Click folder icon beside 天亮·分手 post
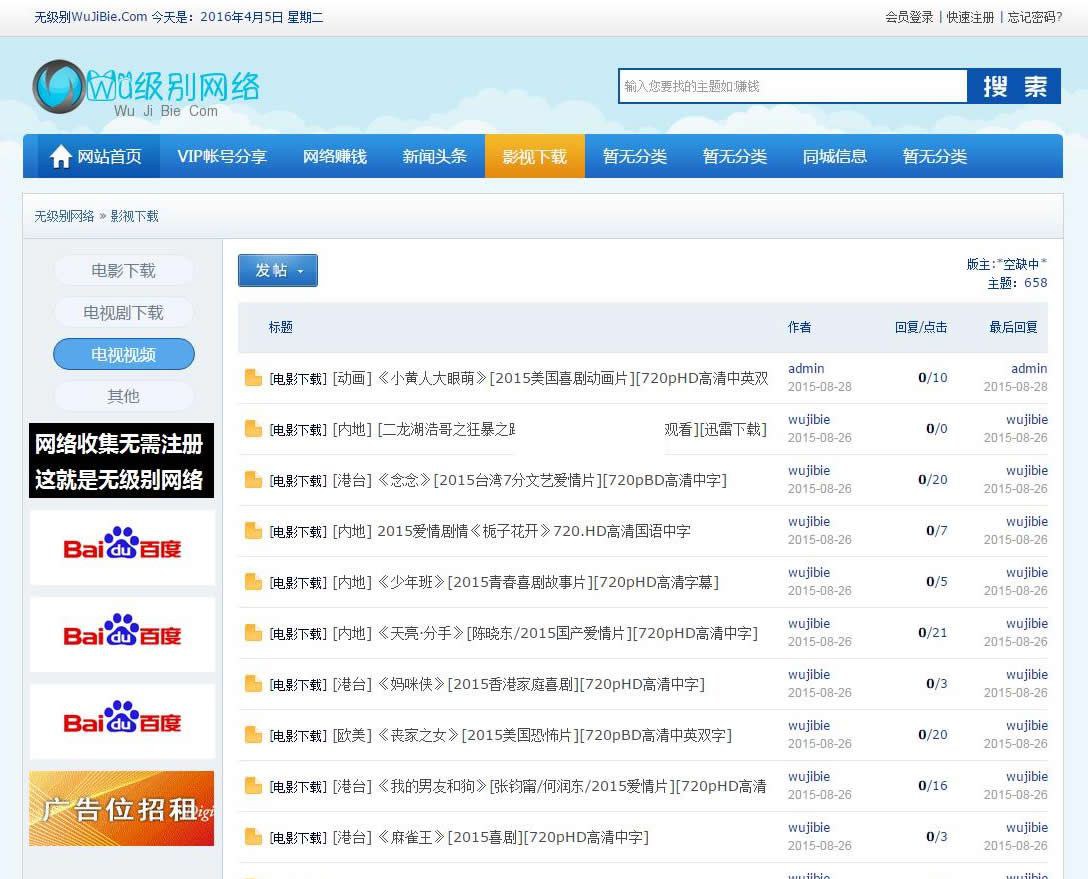This screenshot has height=879, width=1088. (253, 633)
